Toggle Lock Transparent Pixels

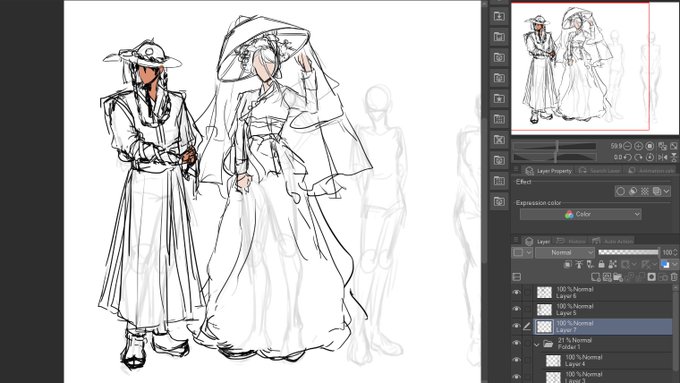(612, 264)
